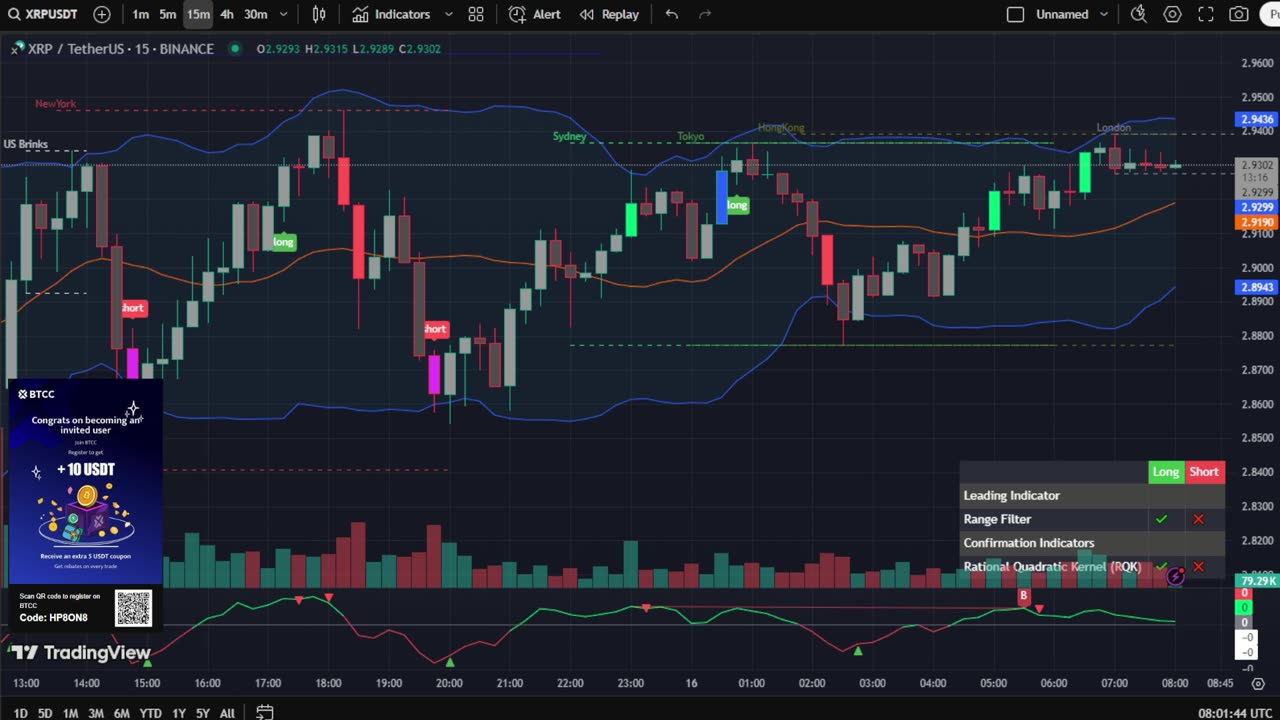This screenshot has height=720, width=1280.
Task: Select the 3M date range
Action: pyautogui.click(x=96, y=713)
